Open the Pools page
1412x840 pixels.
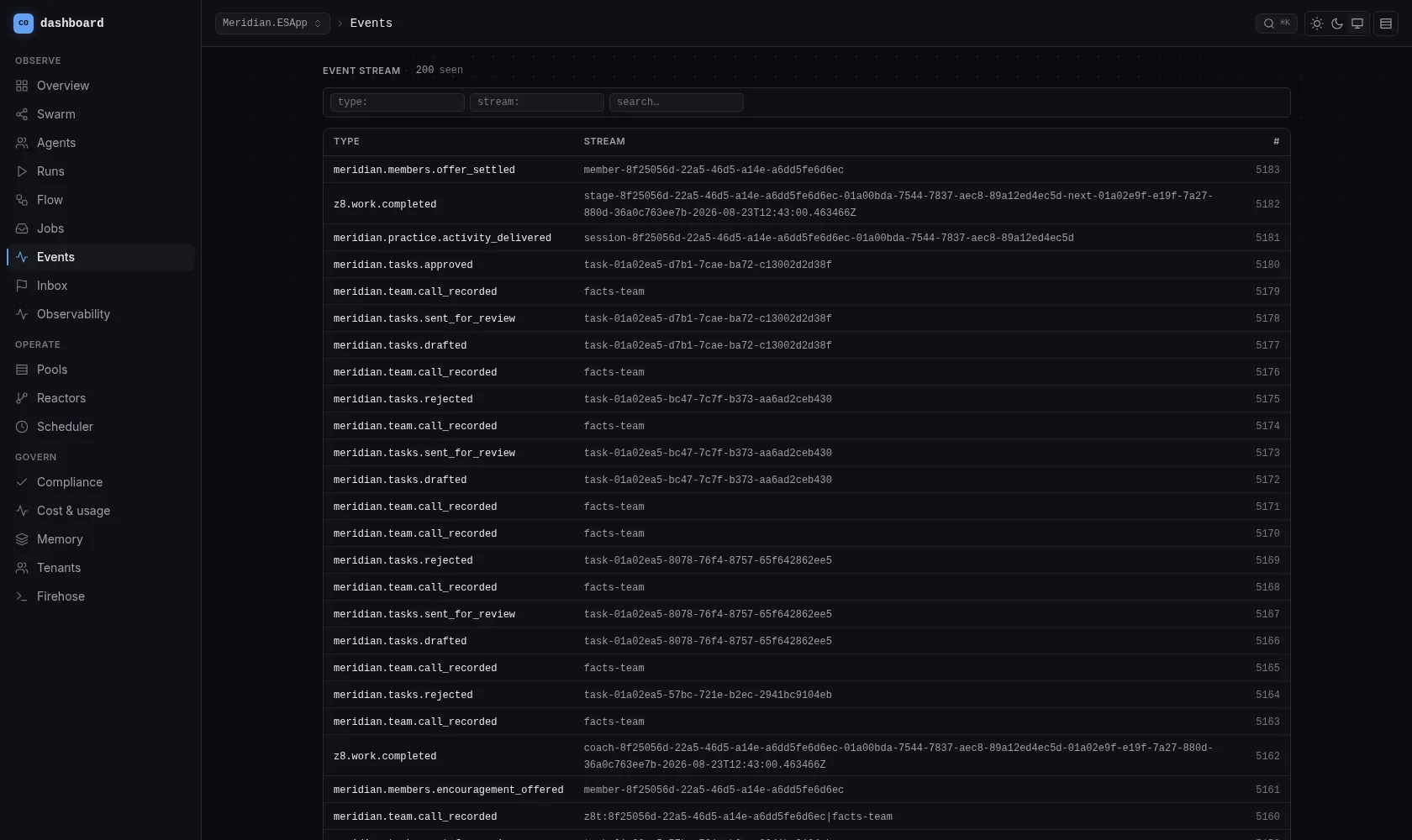101,370
